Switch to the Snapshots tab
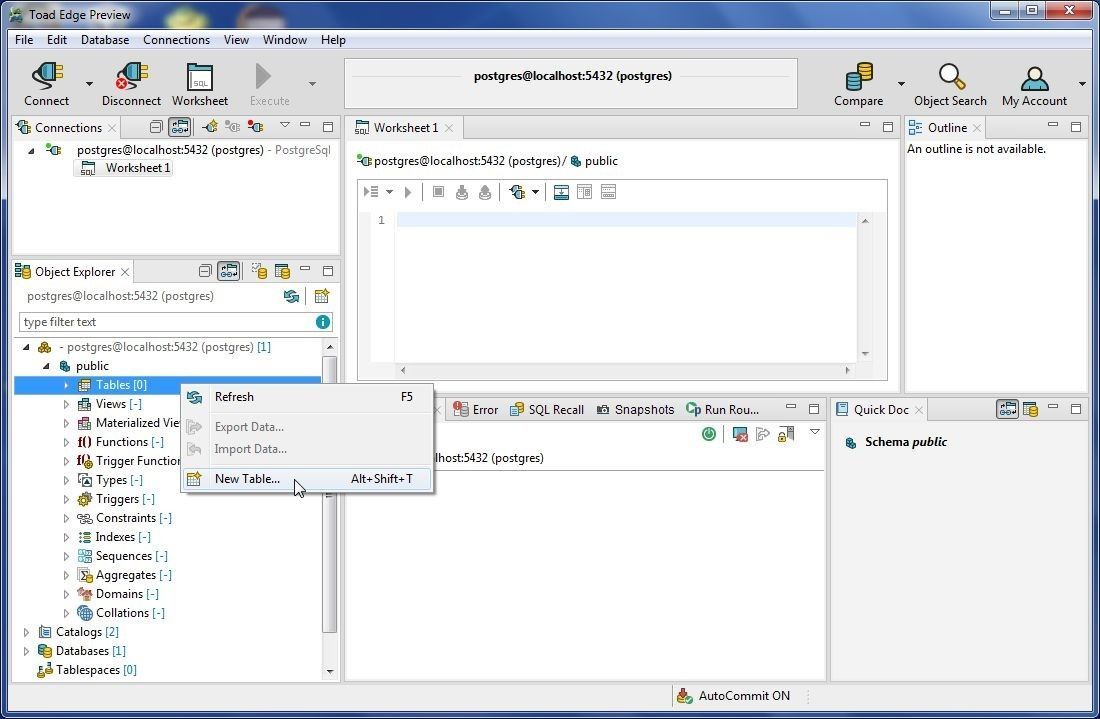This screenshot has width=1100, height=719. tap(635, 410)
